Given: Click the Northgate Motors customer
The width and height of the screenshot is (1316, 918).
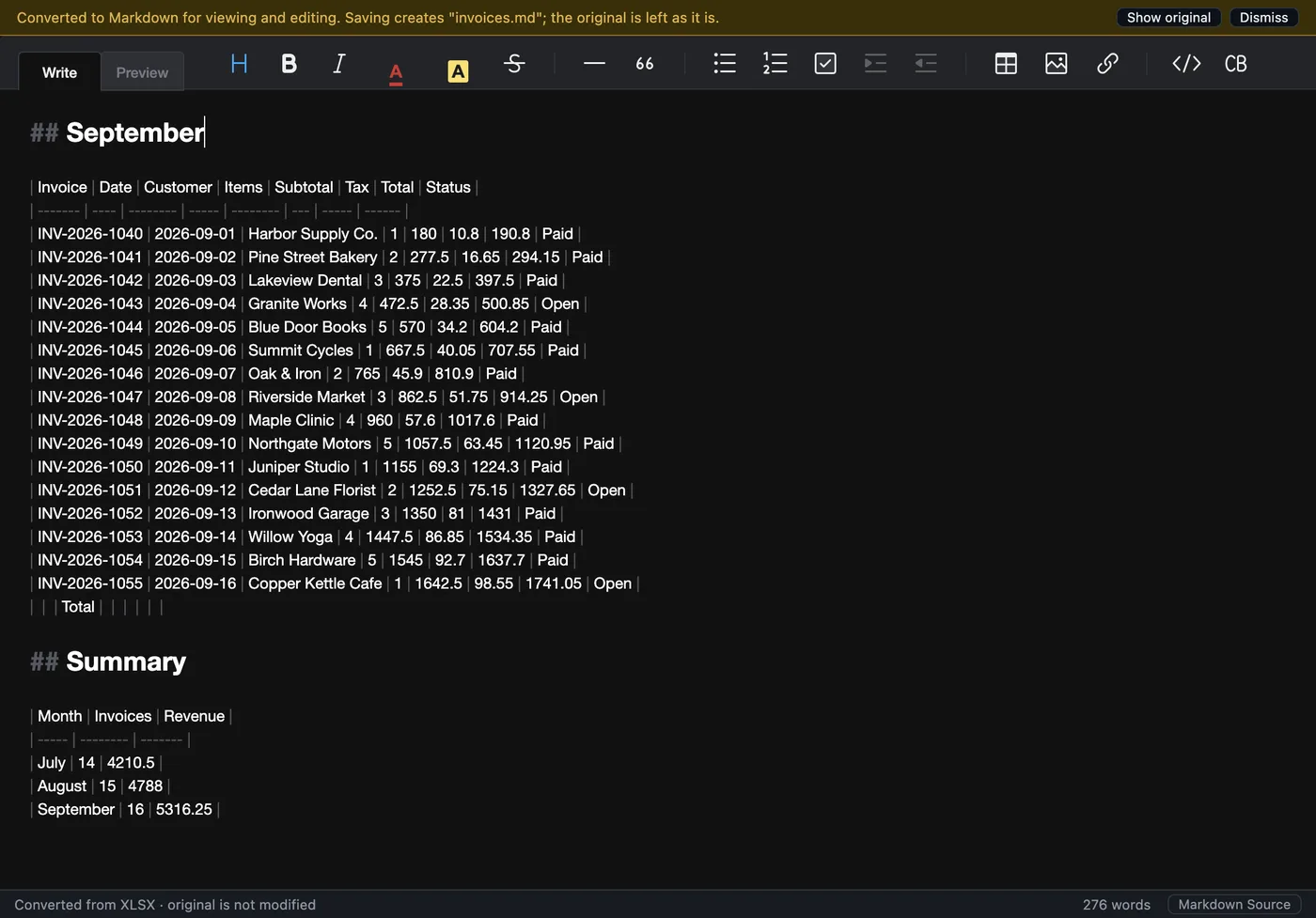Looking at the screenshot, I should point(309,443).
